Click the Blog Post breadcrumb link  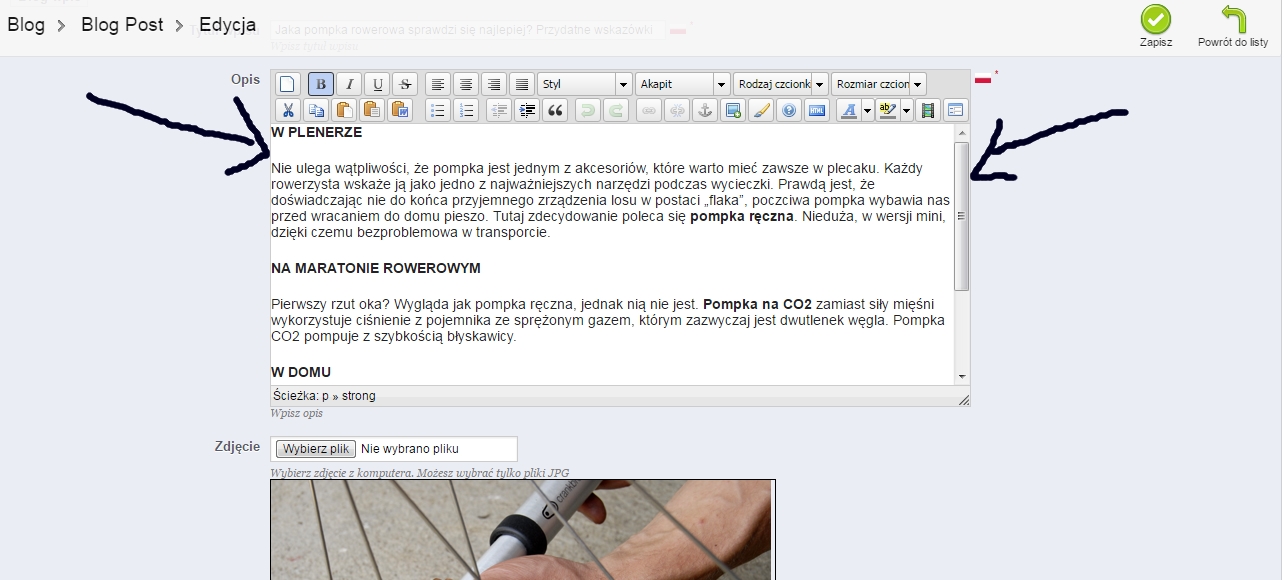tap(122, 25)
